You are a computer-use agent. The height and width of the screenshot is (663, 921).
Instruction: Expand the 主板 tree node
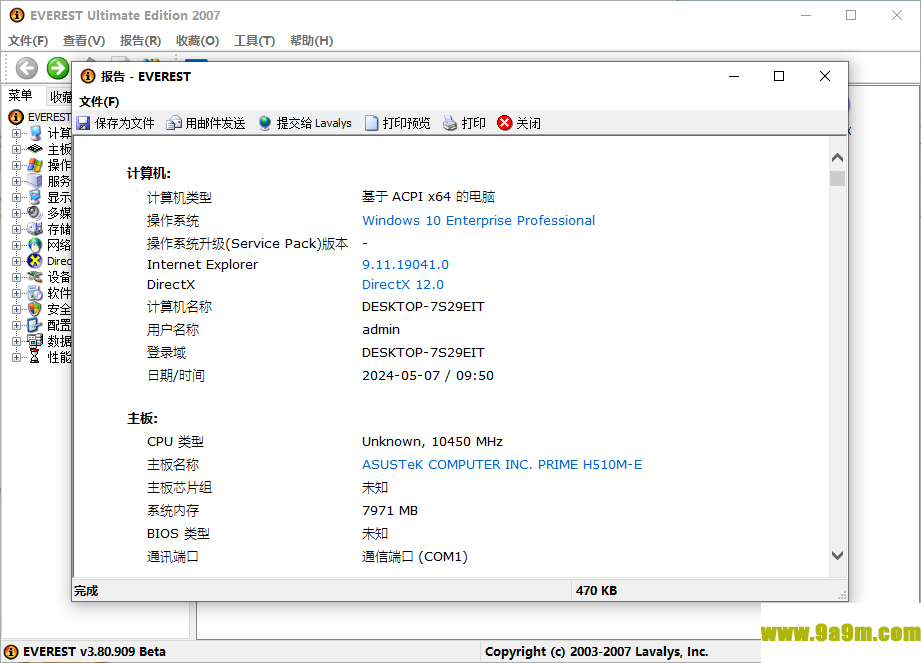[x=16, y=149]
